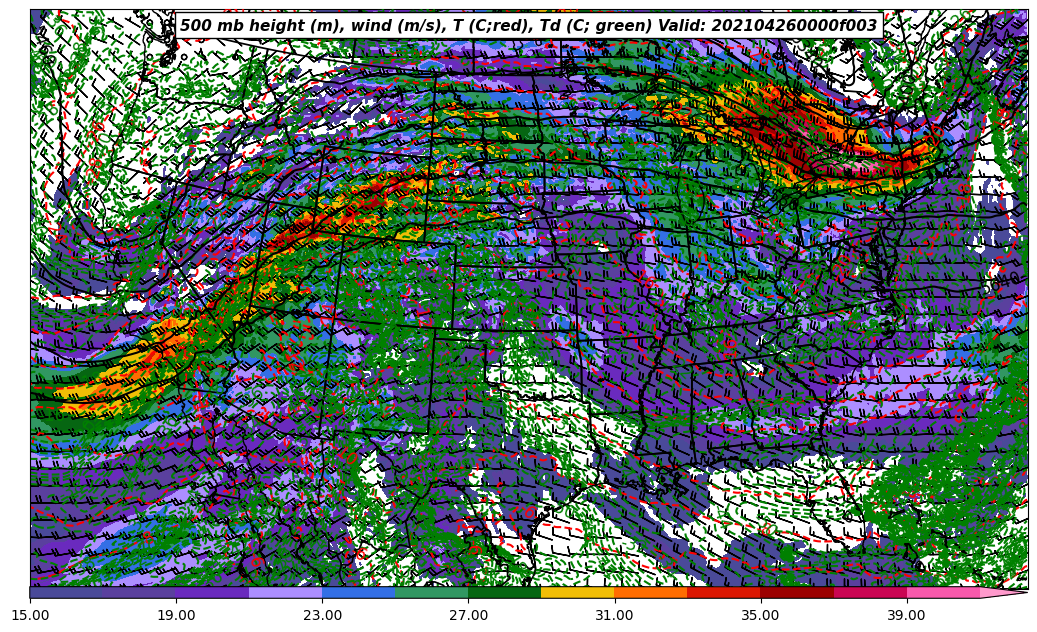Viewport: 1037px width, 632px height.
Task: Pick the dark red colorbar segment
Action: click(x=797, y=592)
